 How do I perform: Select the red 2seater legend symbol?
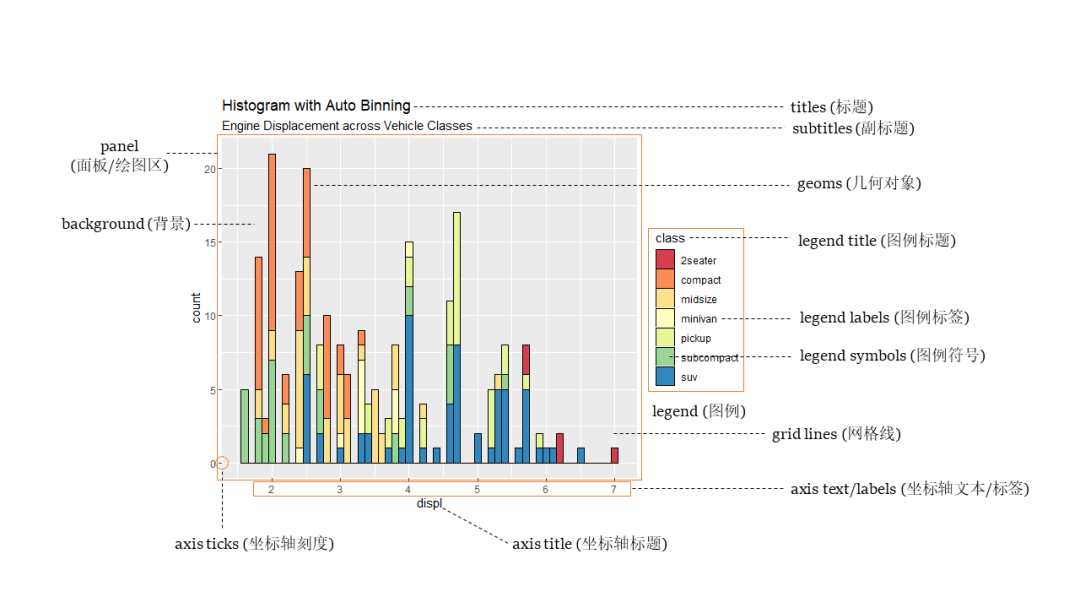[664, 259]
